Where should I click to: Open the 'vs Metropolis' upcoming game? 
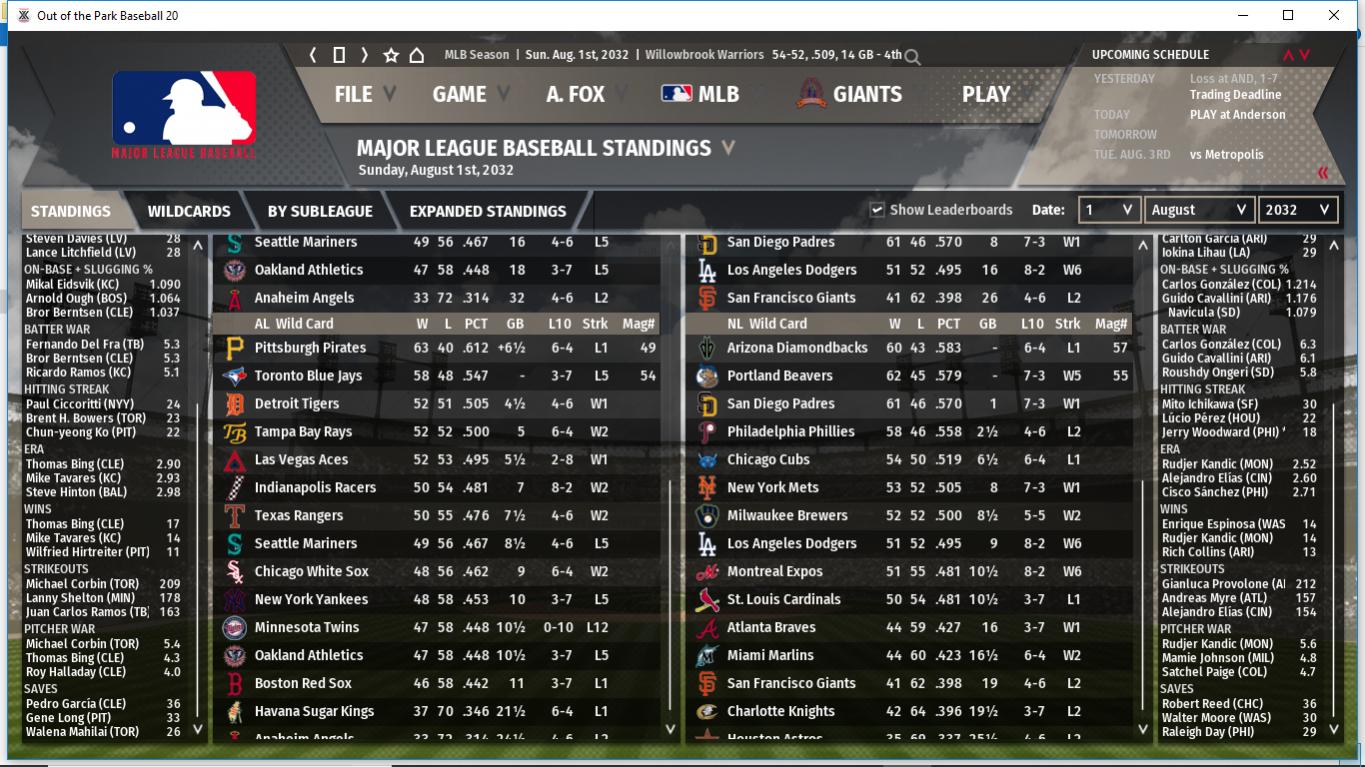(1226, 155)
